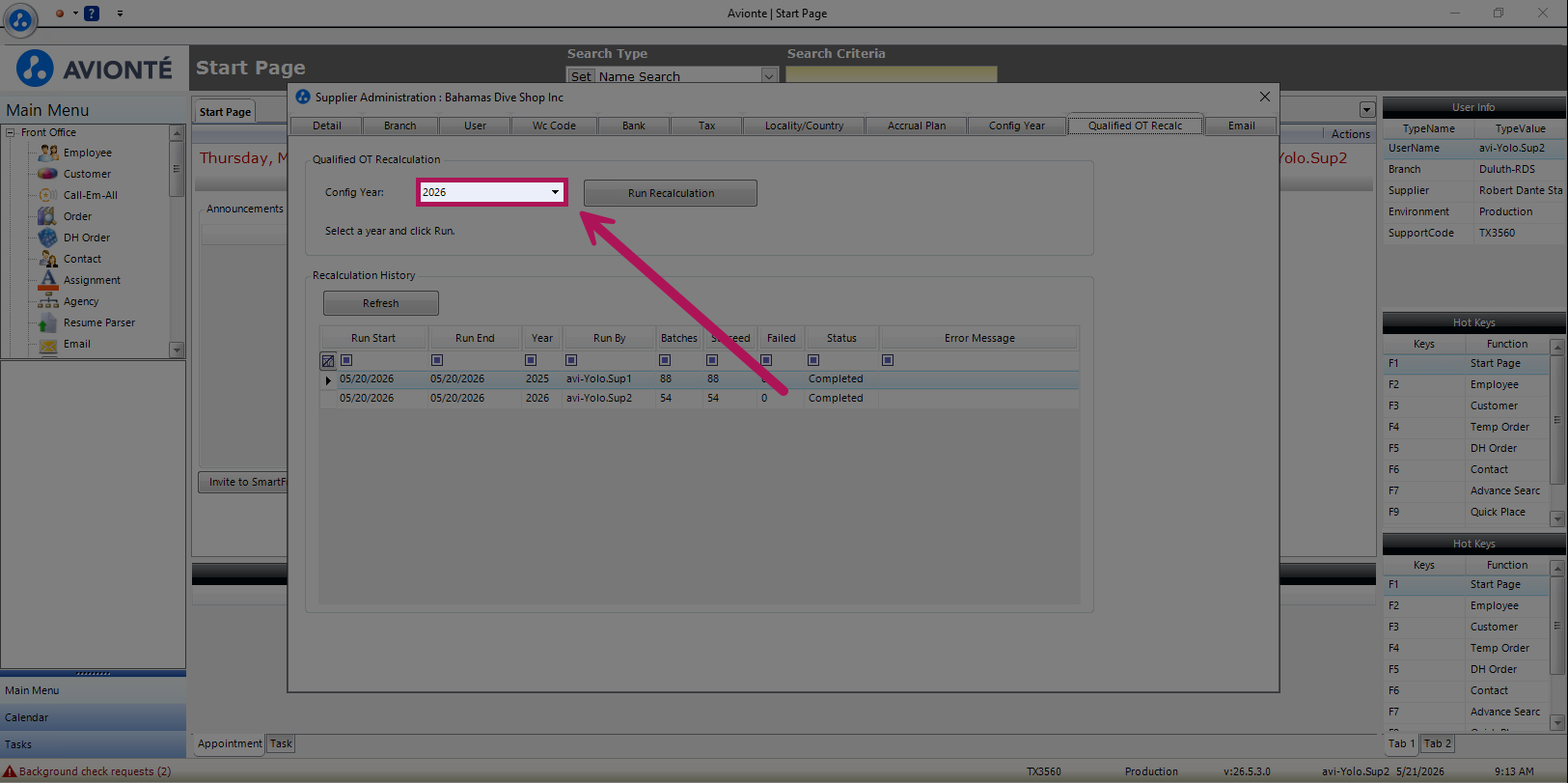Toggle the Succeed column filter box
This screenshot has width=1568, height=783.
click(712, 360)
